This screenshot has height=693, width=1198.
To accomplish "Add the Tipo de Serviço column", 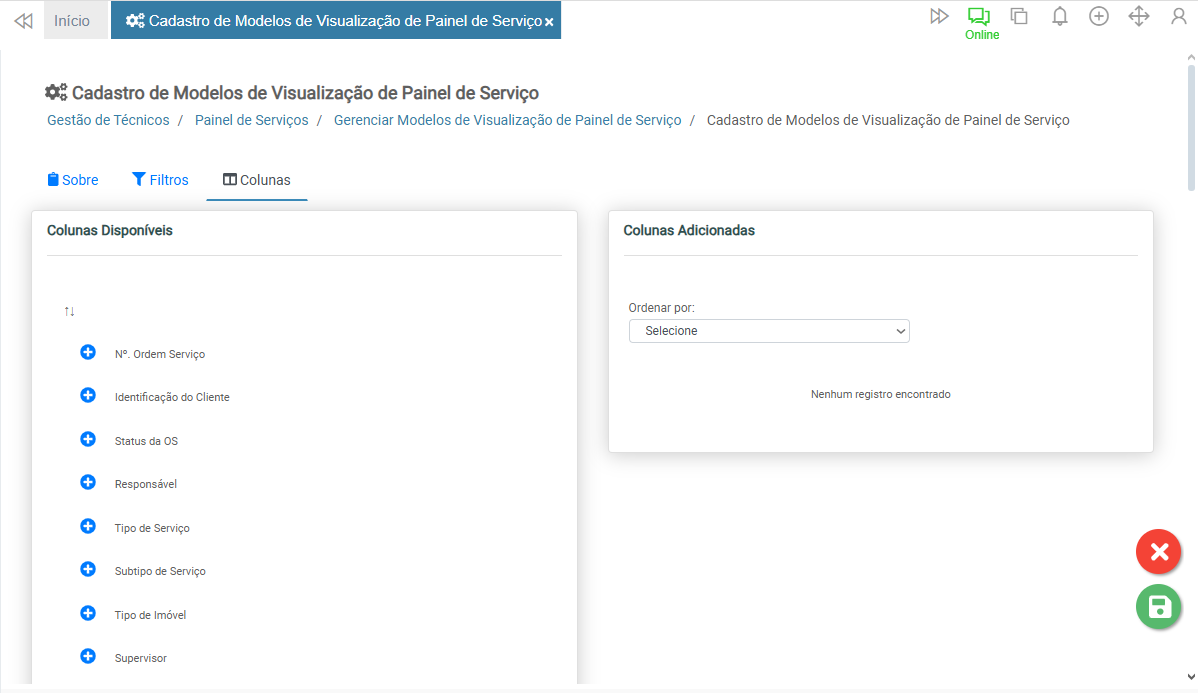I will pos(88,527).
